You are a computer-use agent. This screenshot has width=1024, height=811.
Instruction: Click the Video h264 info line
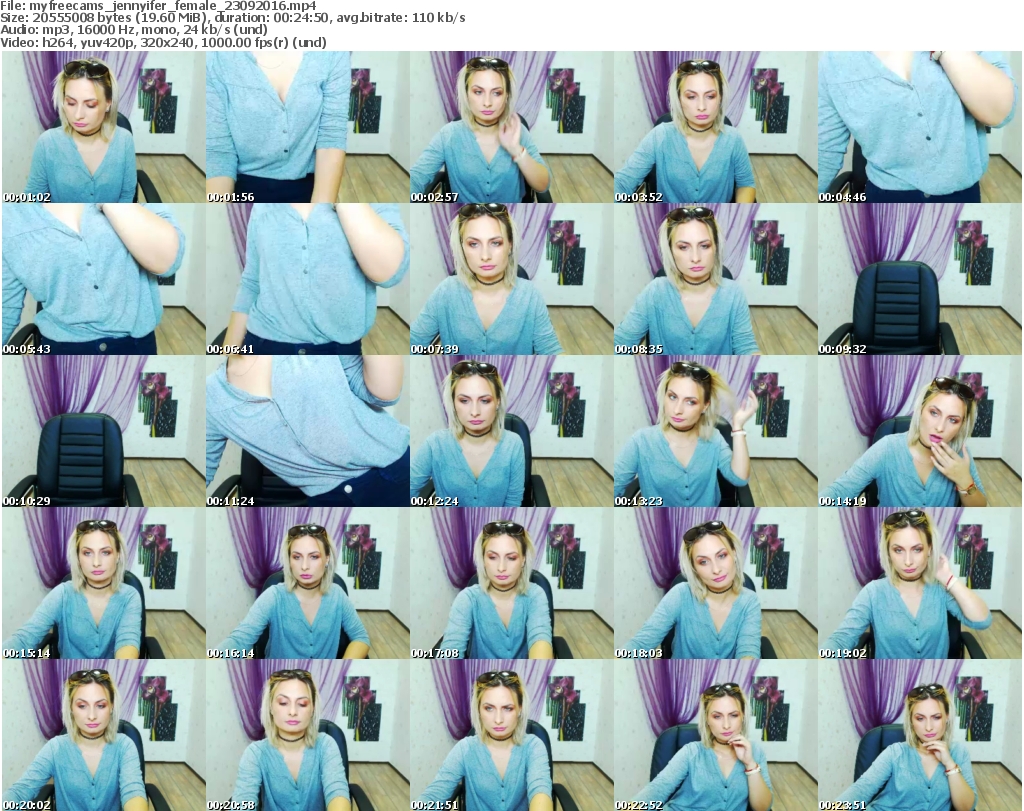click(x=163, y=42)
